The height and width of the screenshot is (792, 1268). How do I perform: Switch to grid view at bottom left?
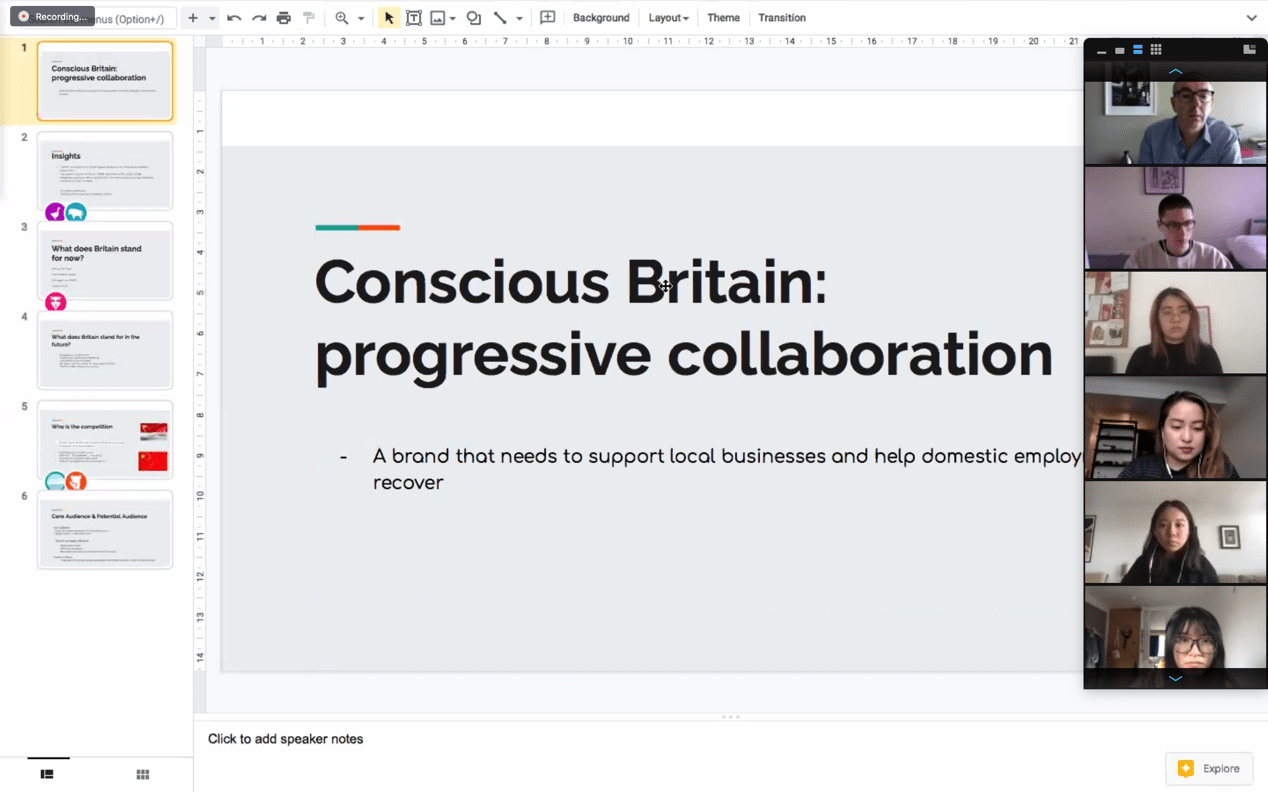point(143,774)
